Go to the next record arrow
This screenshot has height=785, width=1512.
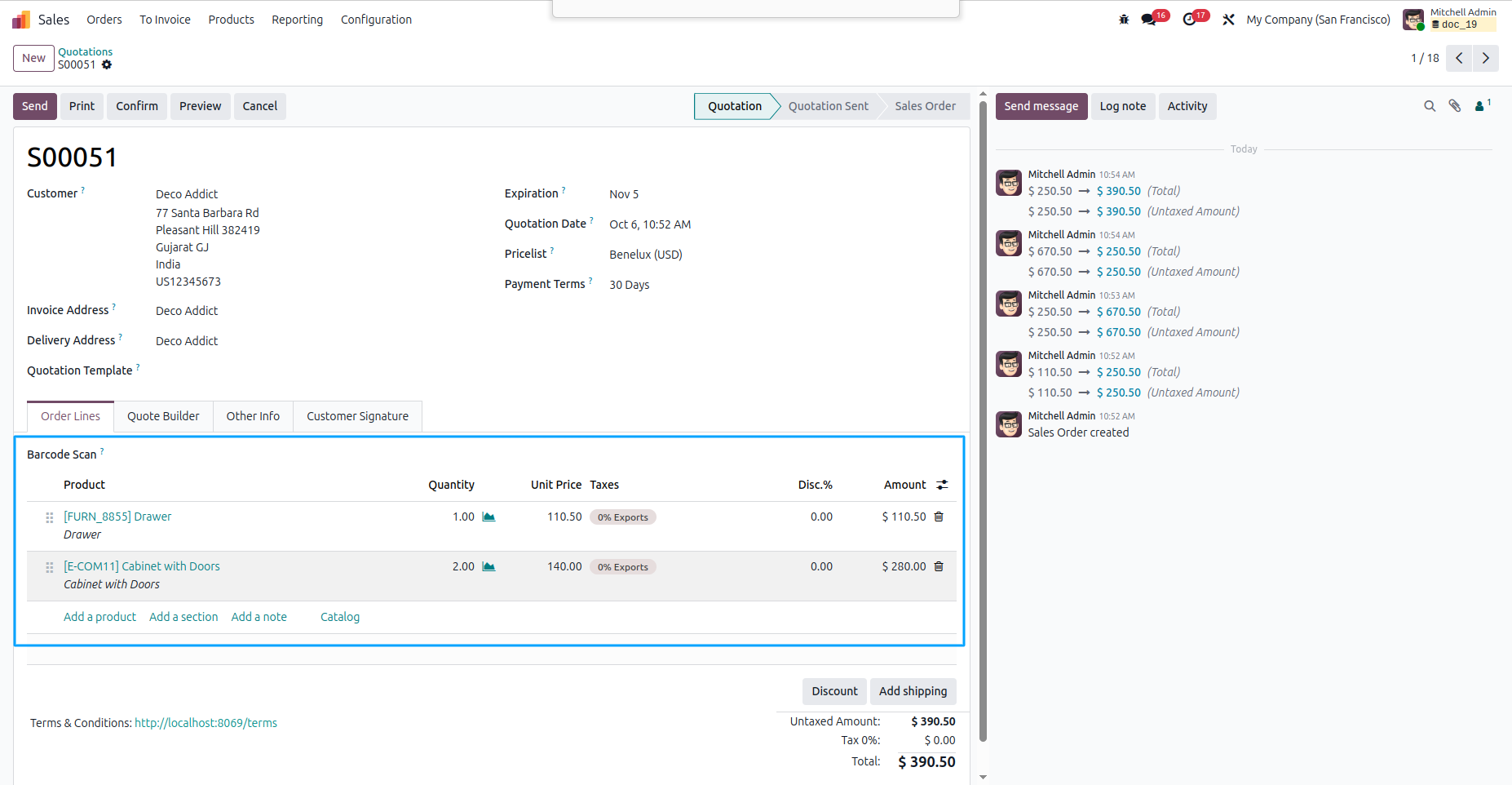(x=1486, y=58)
